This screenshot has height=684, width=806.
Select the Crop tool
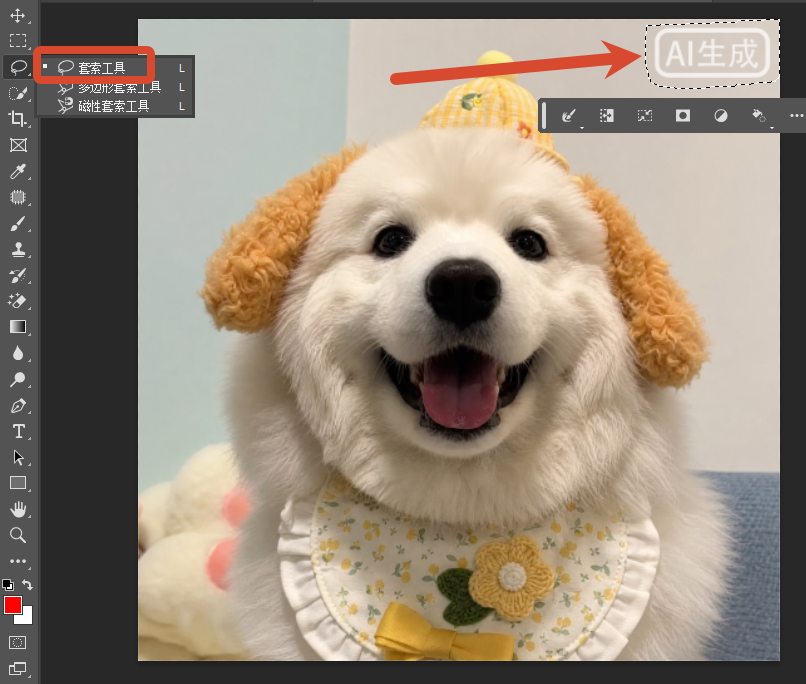point(17,119)
